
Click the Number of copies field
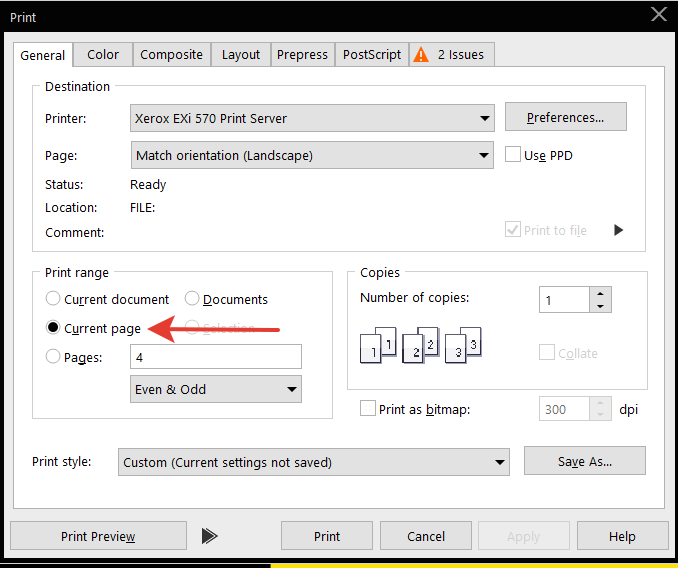(x=564, y=300)
